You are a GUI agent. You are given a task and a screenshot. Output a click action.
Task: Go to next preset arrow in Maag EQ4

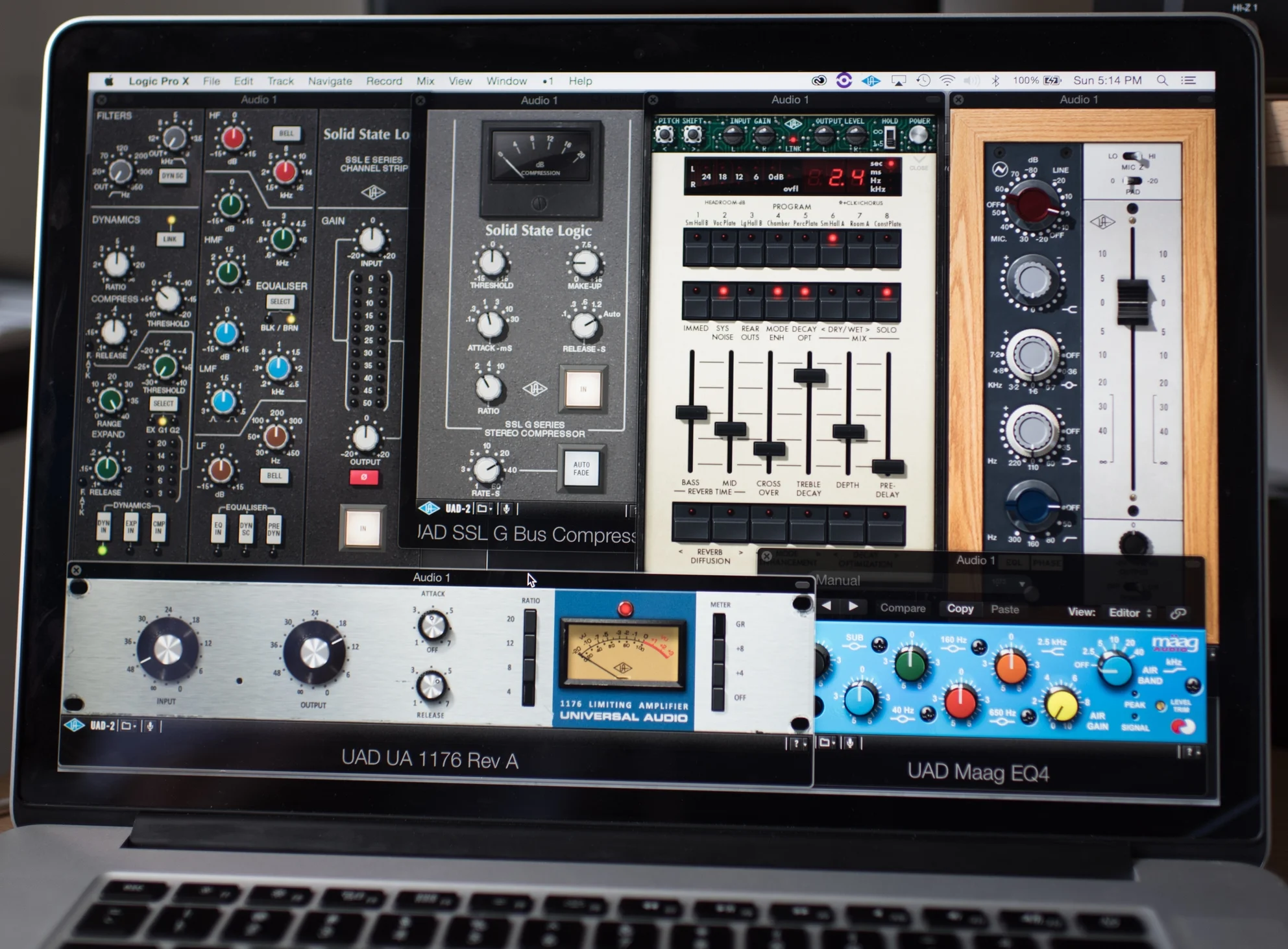pyautogui.click(x=853, y=606)
